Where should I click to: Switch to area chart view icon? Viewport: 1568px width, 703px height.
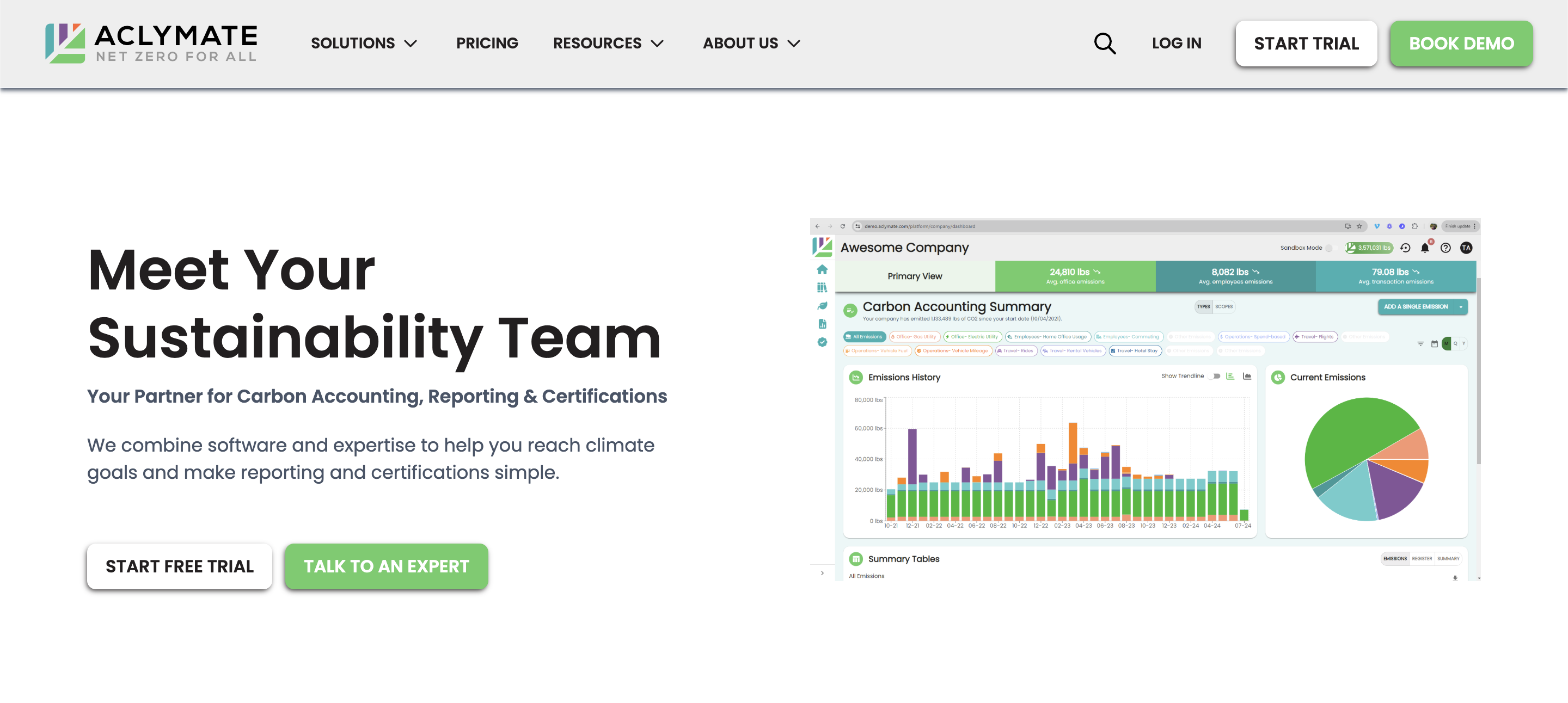(1247, 377)
